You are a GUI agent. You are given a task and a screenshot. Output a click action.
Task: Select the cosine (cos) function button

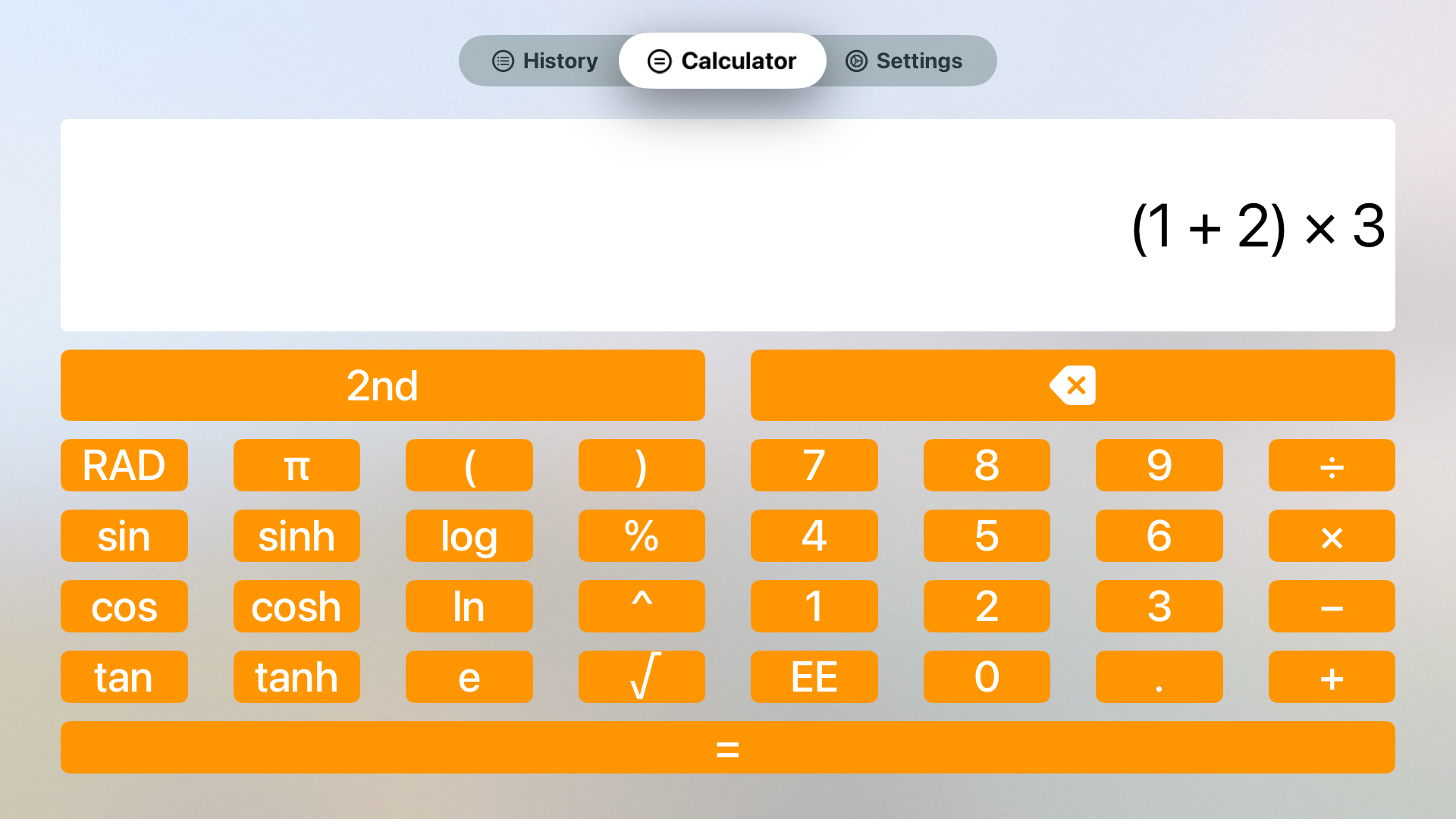(x=124, y=607)
